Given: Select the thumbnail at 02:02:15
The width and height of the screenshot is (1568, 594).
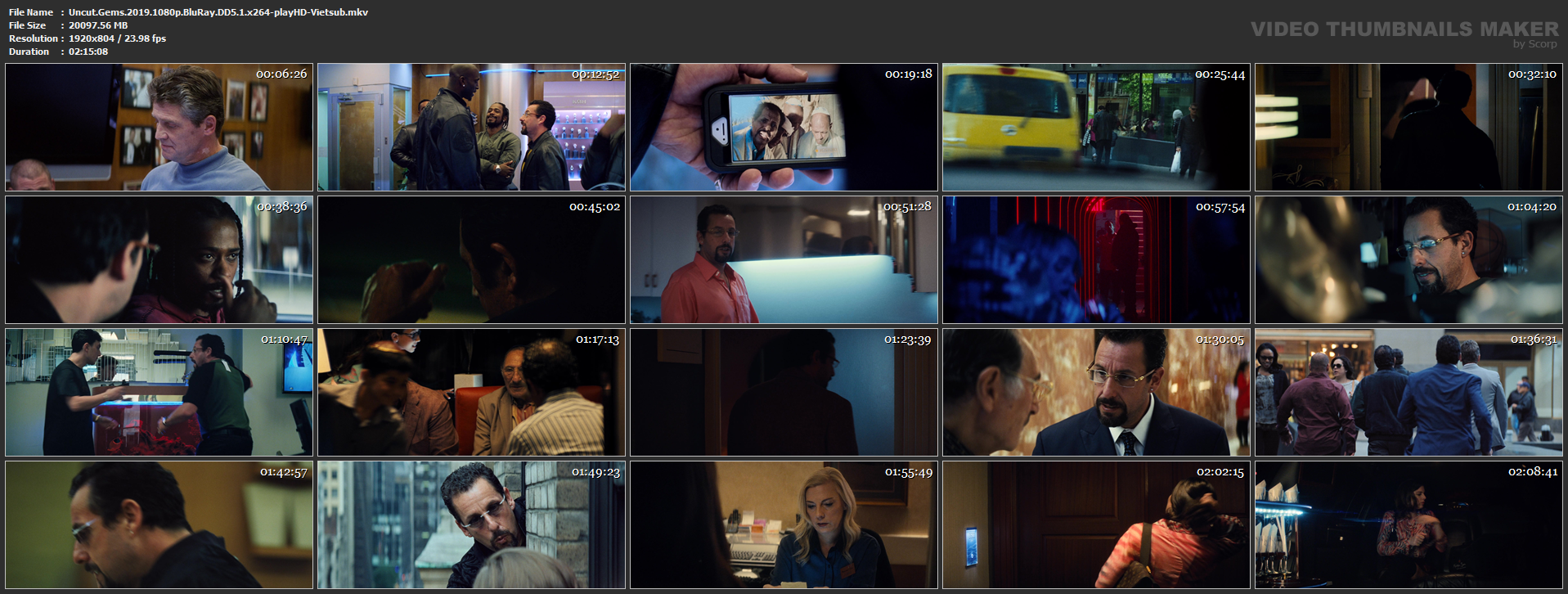Looking at the screenshot, I should click(1097, 525).
